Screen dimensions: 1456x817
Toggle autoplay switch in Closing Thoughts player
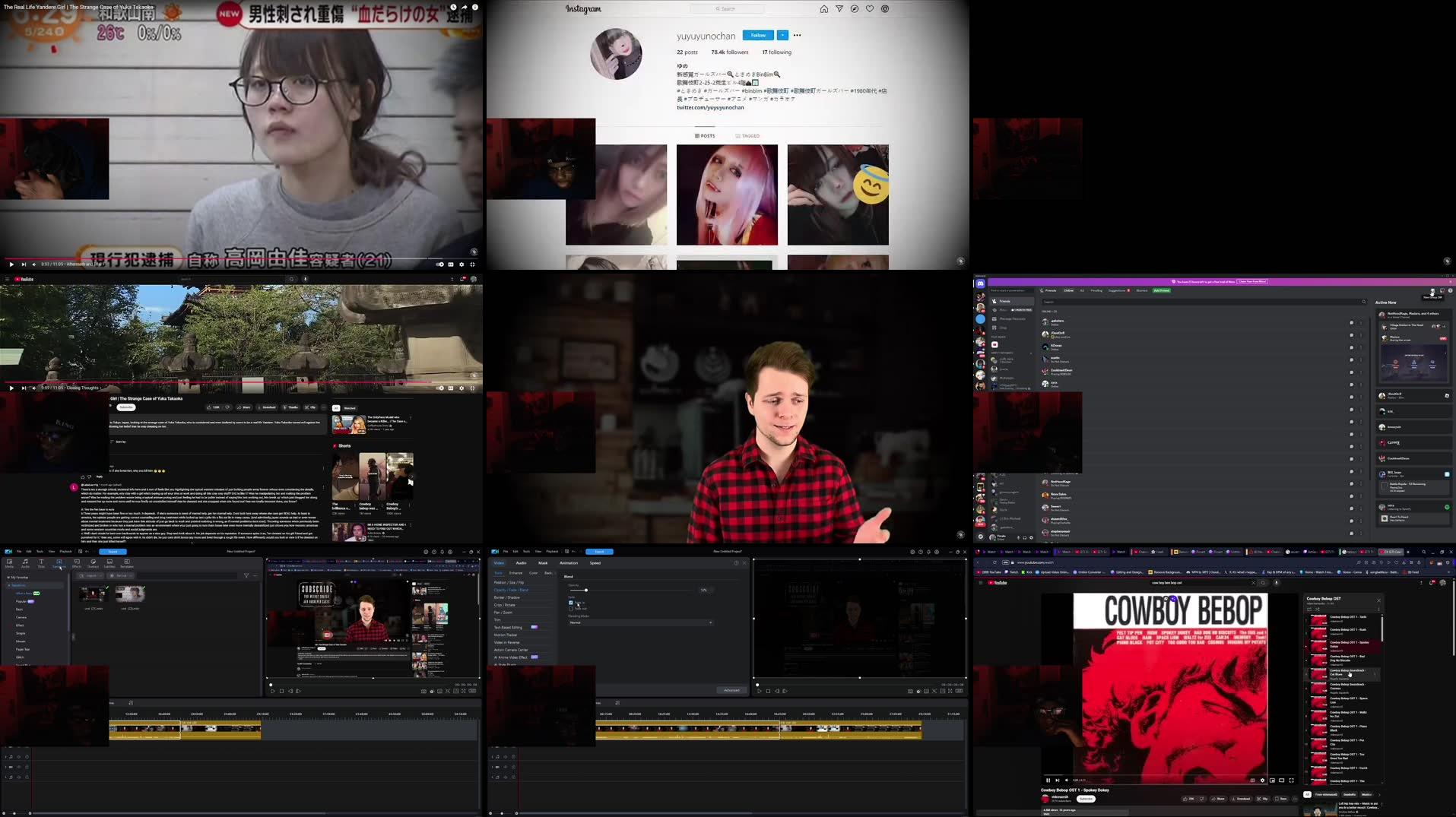click(439, 388)
